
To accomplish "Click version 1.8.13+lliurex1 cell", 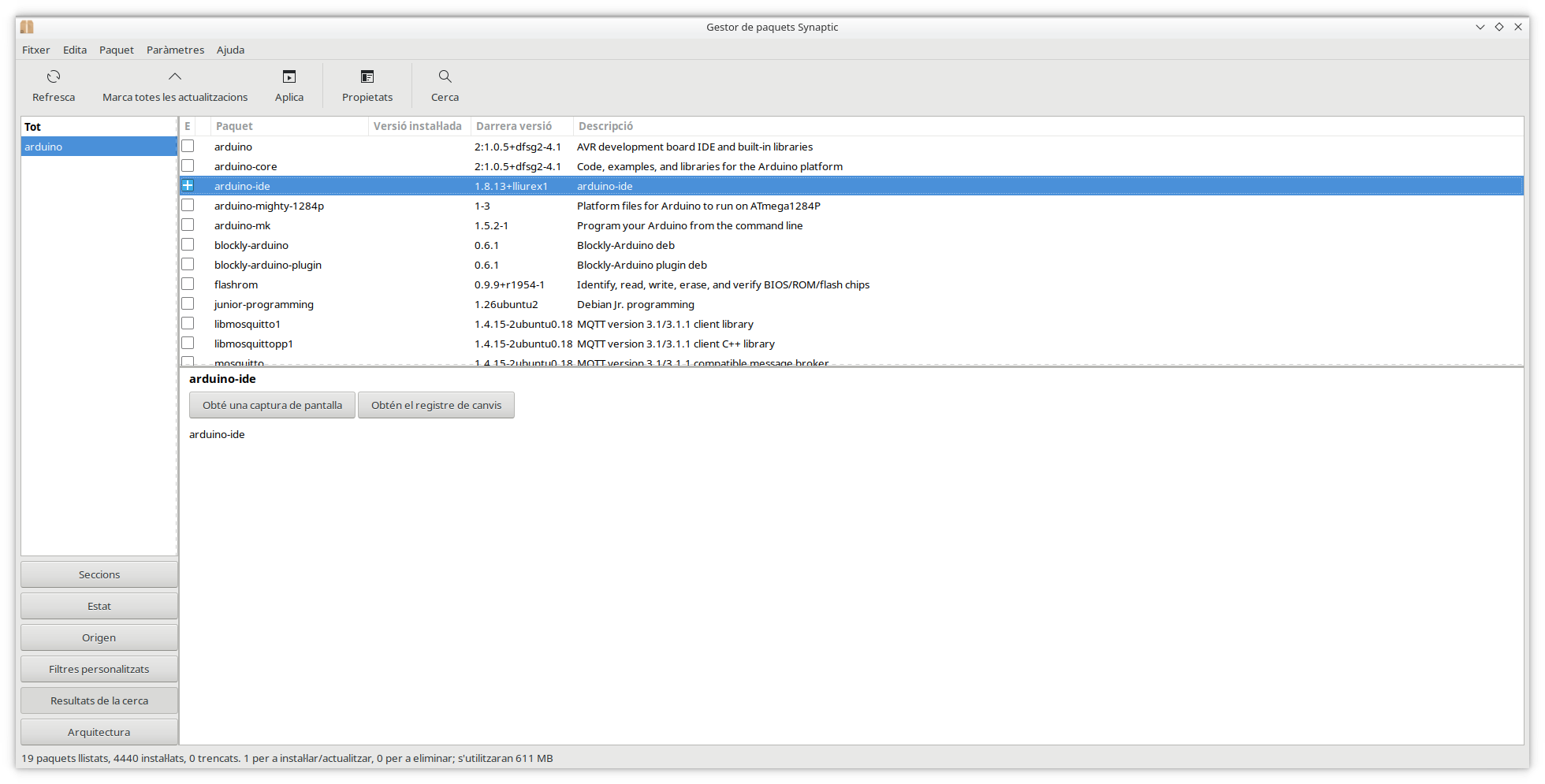I will point(511,186).
